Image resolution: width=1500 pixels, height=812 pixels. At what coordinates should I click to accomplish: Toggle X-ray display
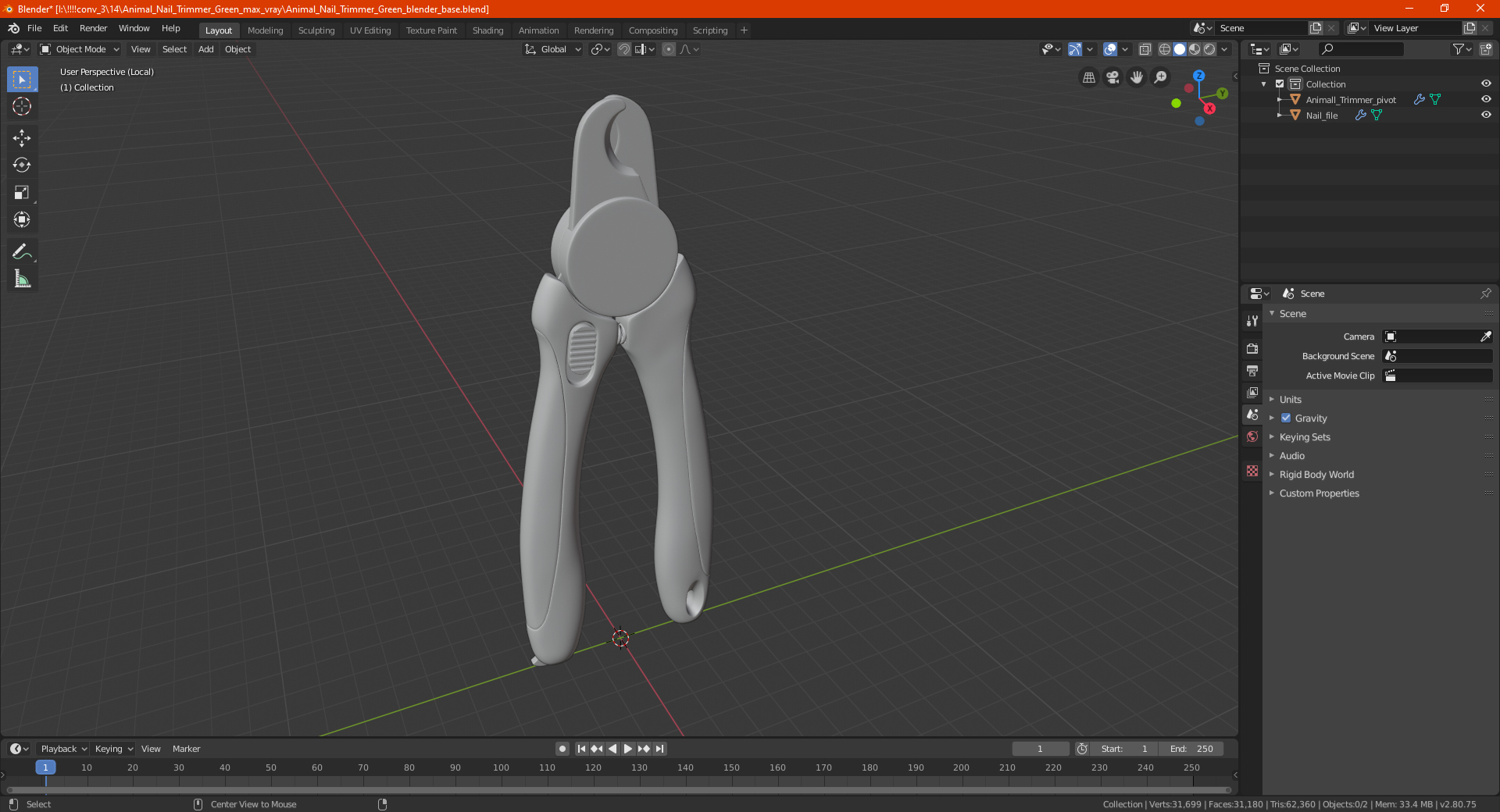(x=1145, y=49)
